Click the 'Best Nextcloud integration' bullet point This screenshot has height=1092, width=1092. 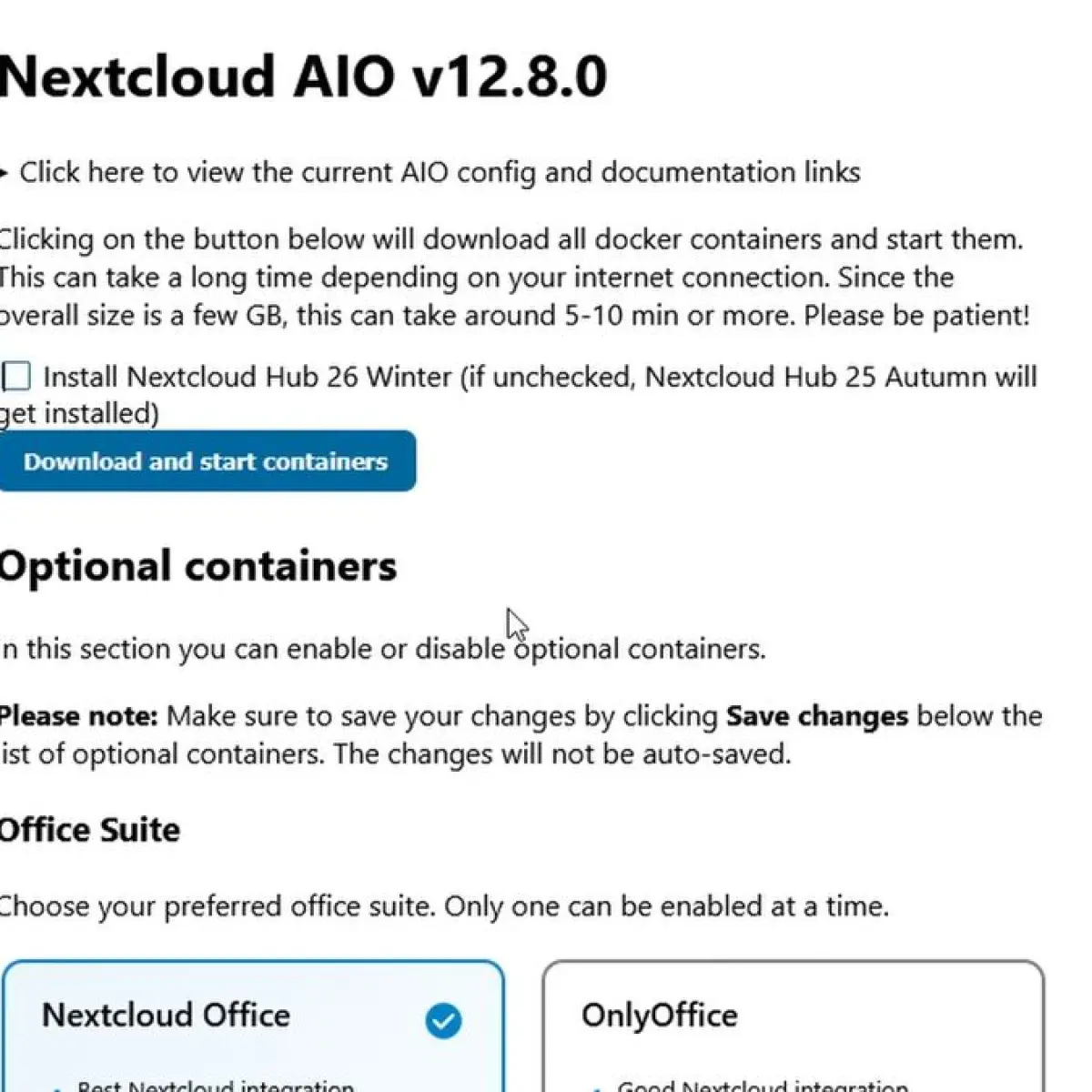(x=216, y=1086)
